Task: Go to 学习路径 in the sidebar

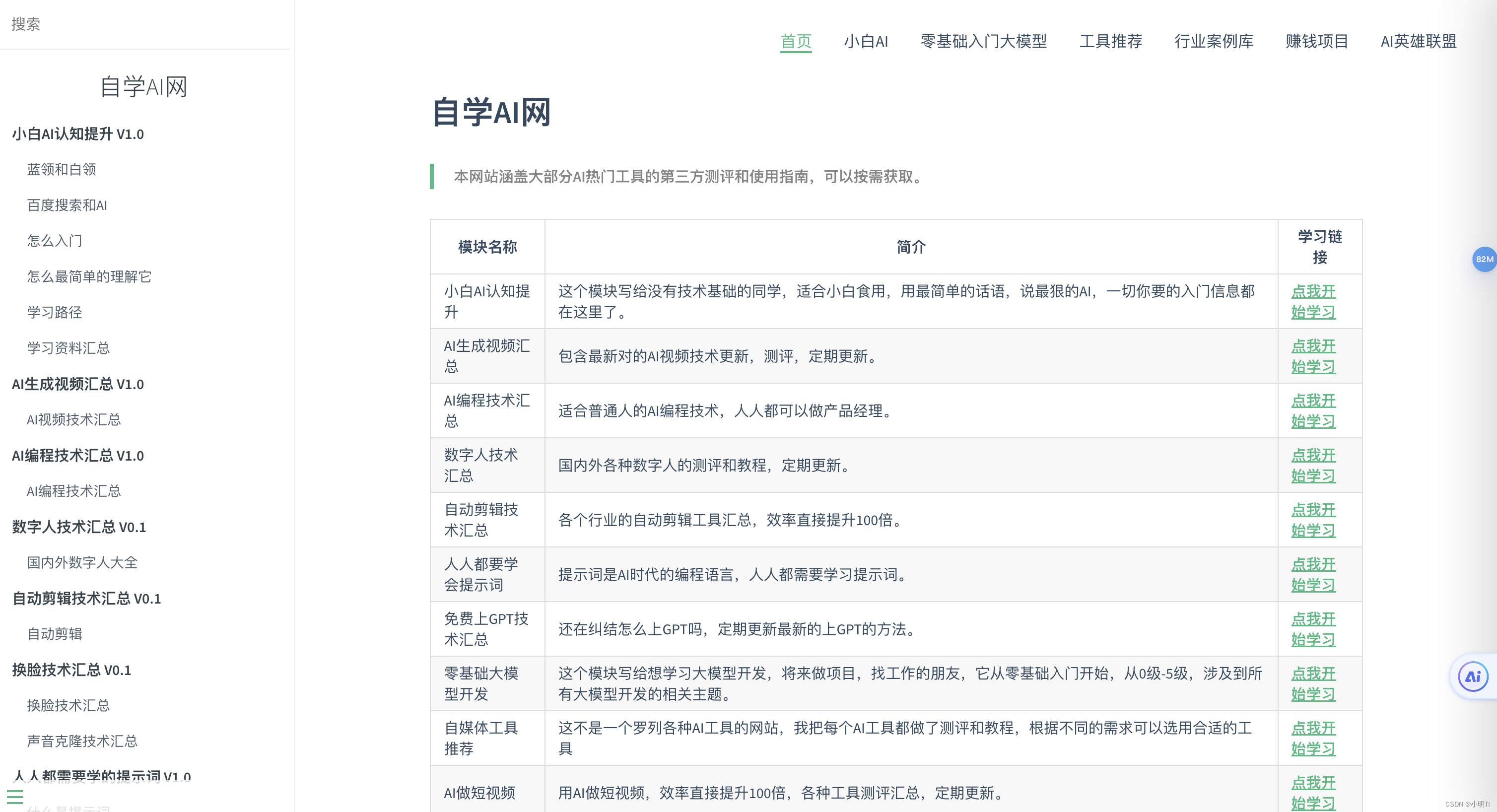Action: pos(55,312)
